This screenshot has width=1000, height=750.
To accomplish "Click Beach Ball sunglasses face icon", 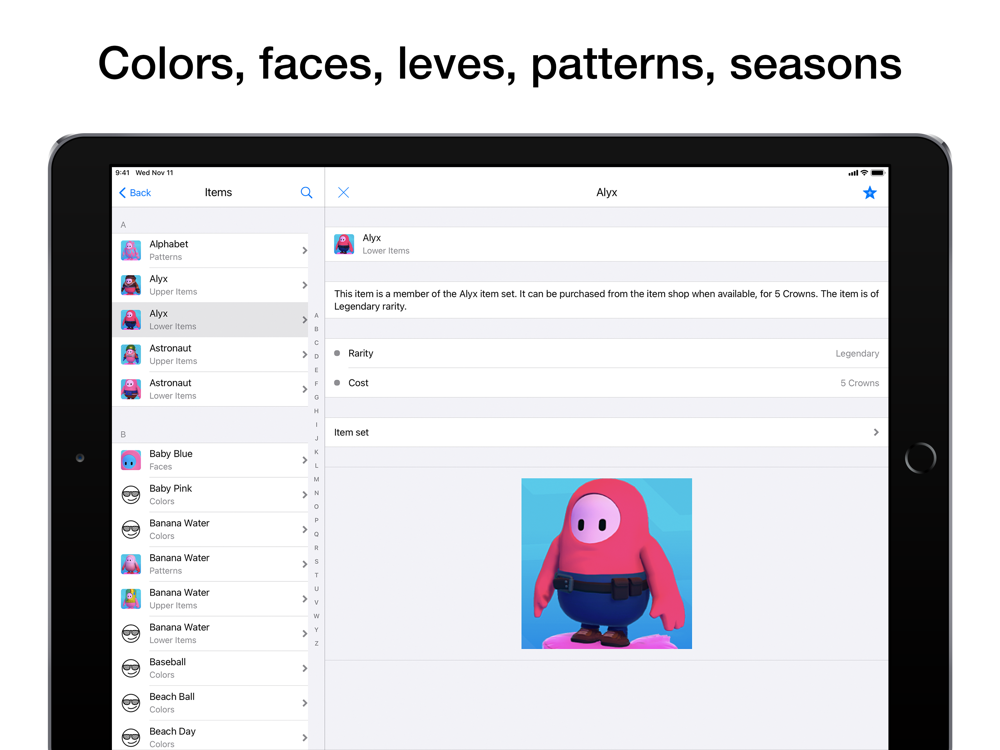I will (x=131, y=703).
